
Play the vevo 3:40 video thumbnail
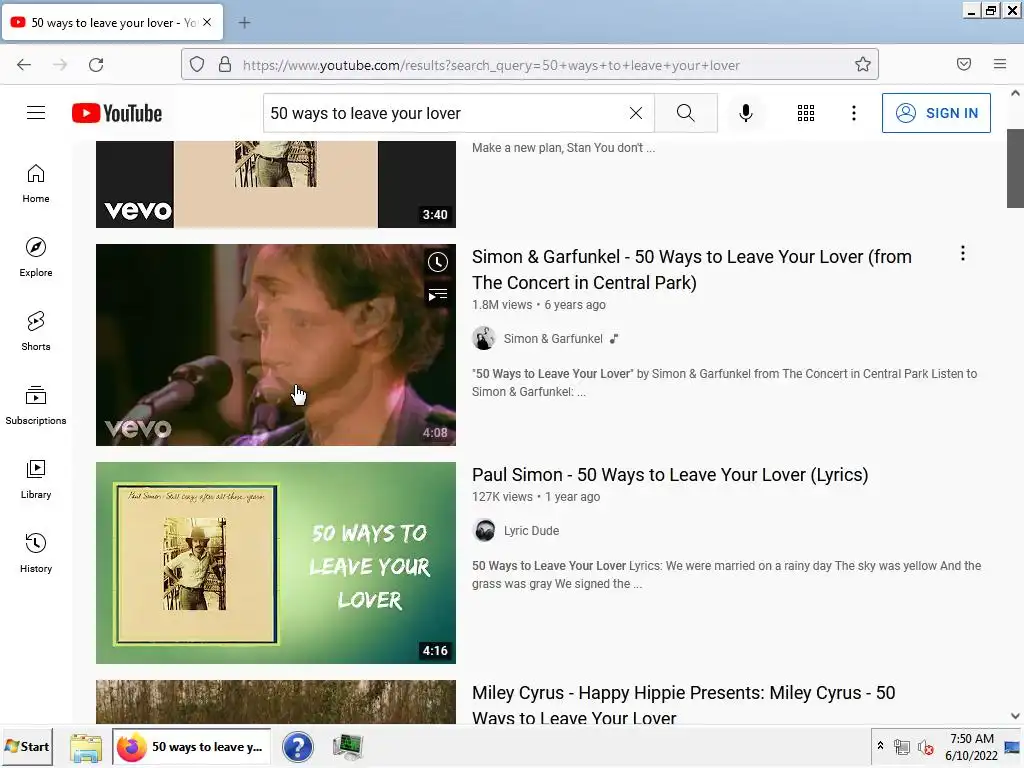(x=276, y=184)
